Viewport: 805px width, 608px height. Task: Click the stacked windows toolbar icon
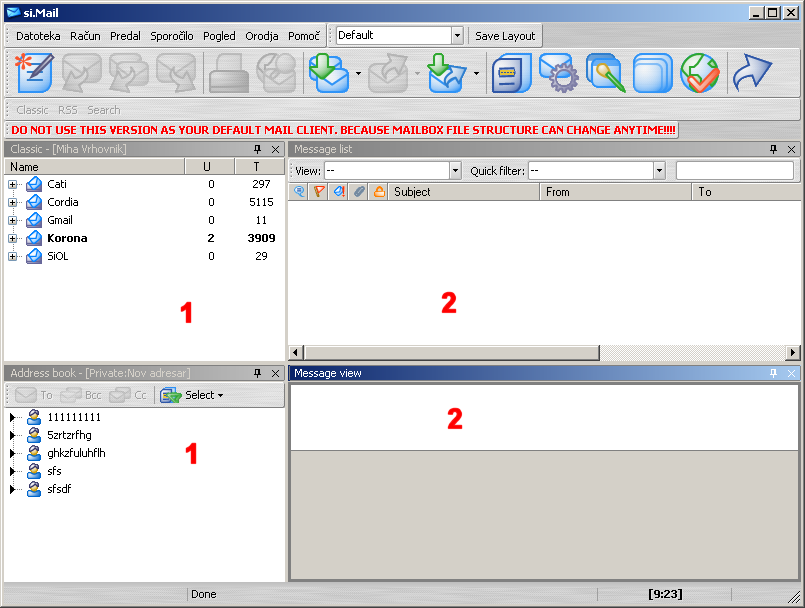pyautogui.click(x=653, y=73)
